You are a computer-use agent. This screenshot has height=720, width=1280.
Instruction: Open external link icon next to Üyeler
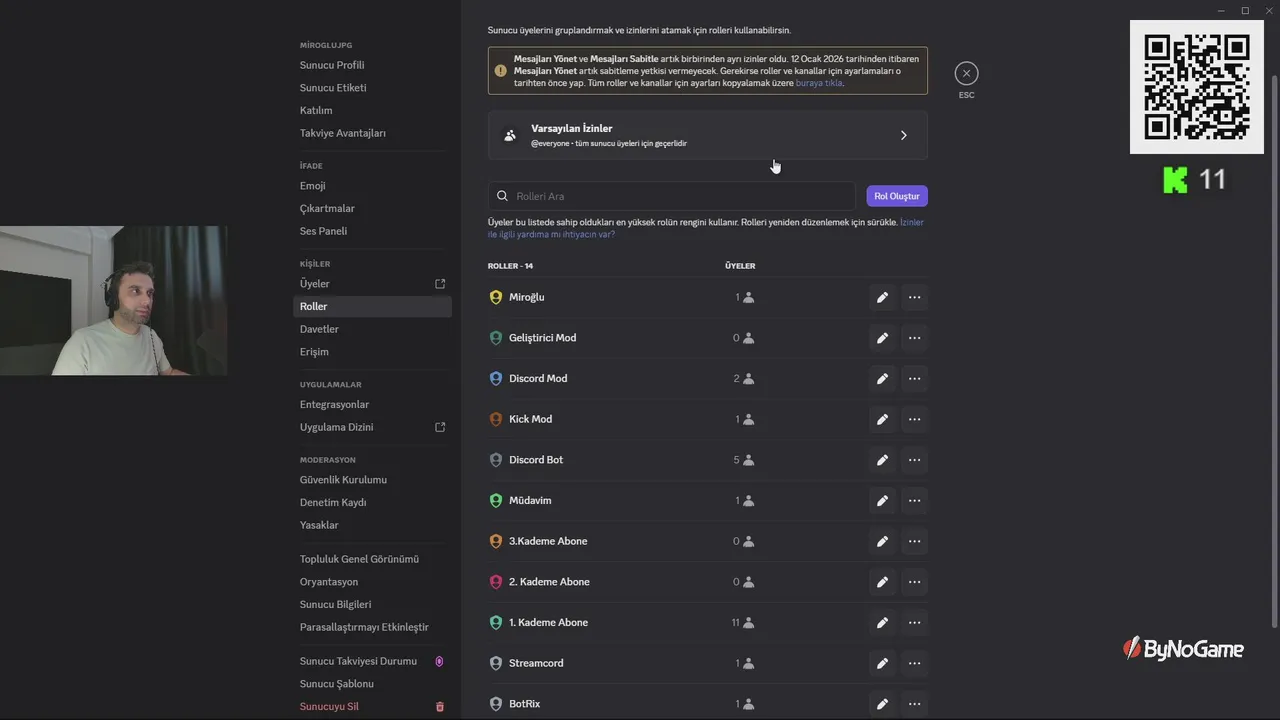pos(440,284)
